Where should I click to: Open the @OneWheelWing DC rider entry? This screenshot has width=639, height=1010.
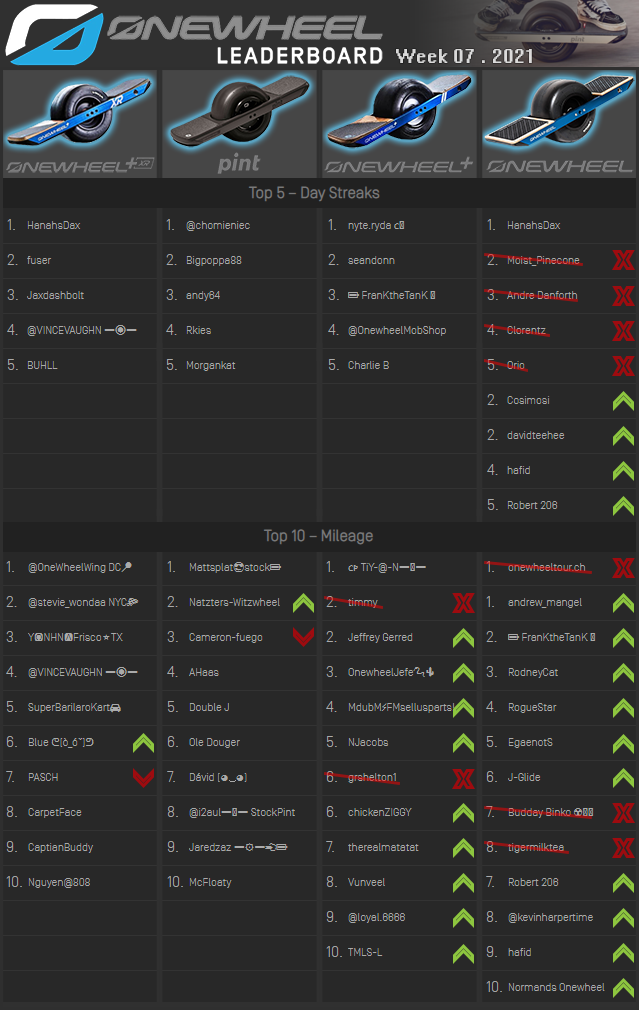(80, 568)
